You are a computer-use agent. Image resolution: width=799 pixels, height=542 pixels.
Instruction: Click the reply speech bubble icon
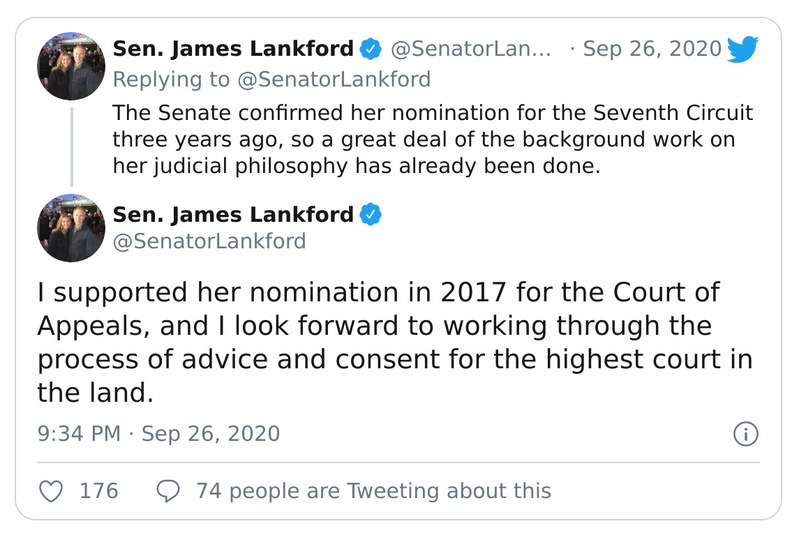pyautogui.click(x=169, y=490)
